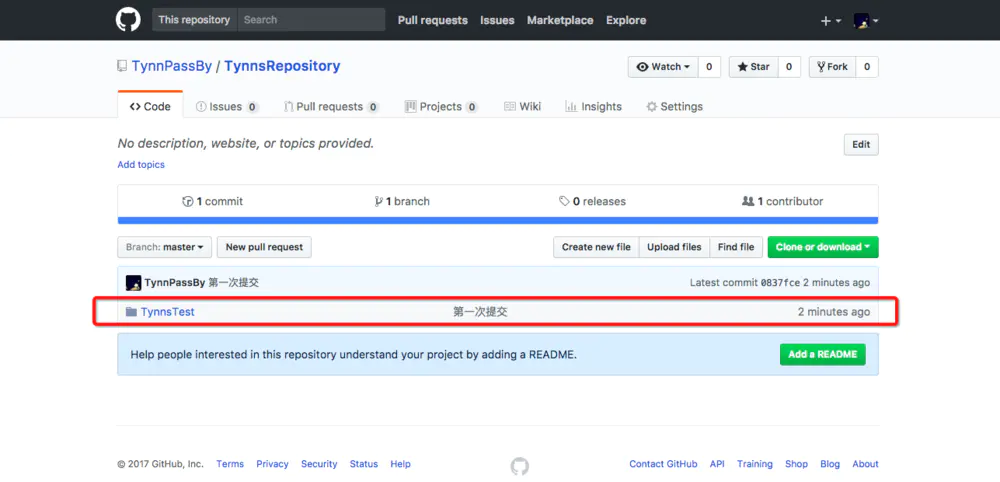Go to Pull requests in top navigation
Viewport: 1000px width, 482px height.
coord(432,20)
